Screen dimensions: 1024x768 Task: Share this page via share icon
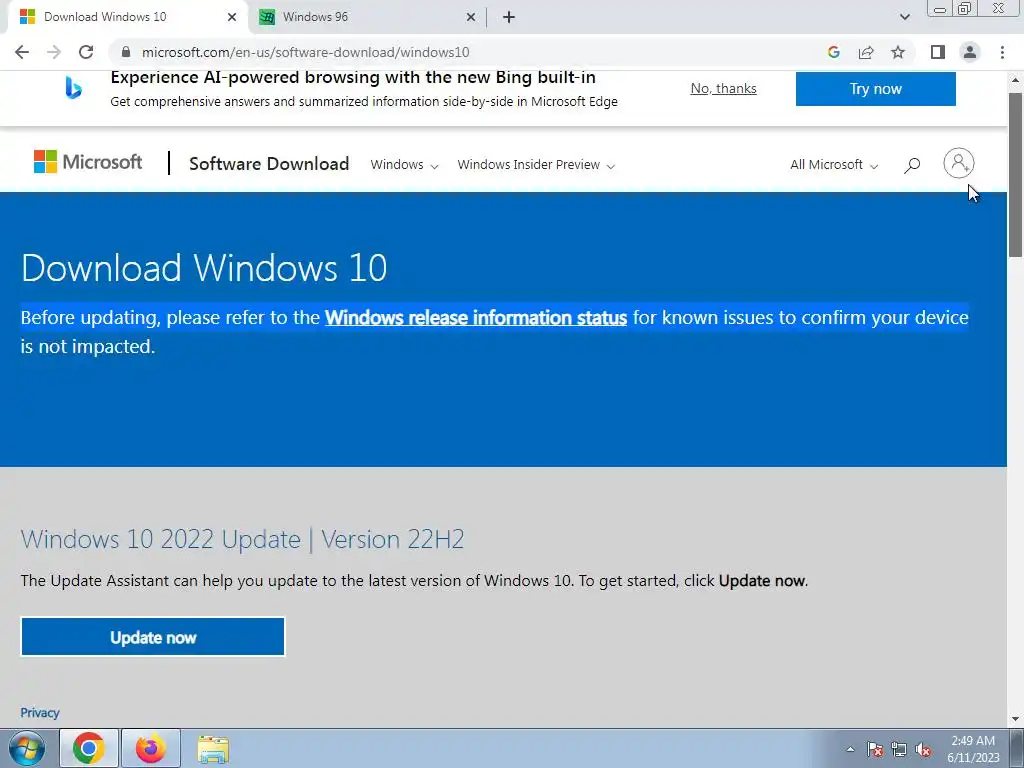point(866,52)
